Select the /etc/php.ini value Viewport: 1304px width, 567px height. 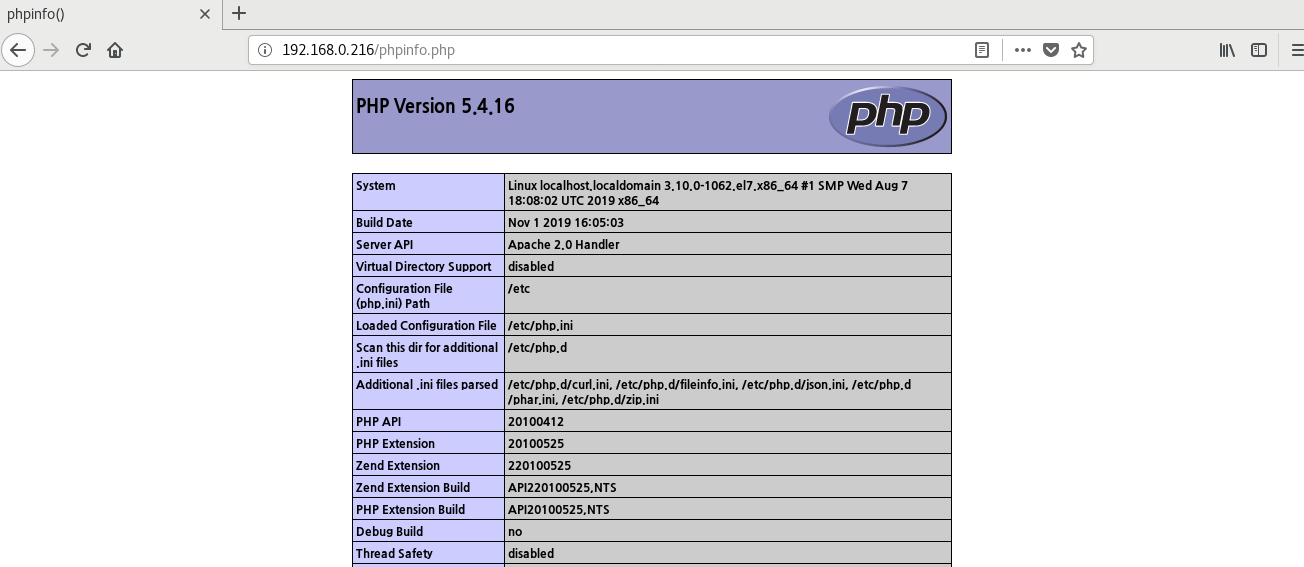point(540,326)
